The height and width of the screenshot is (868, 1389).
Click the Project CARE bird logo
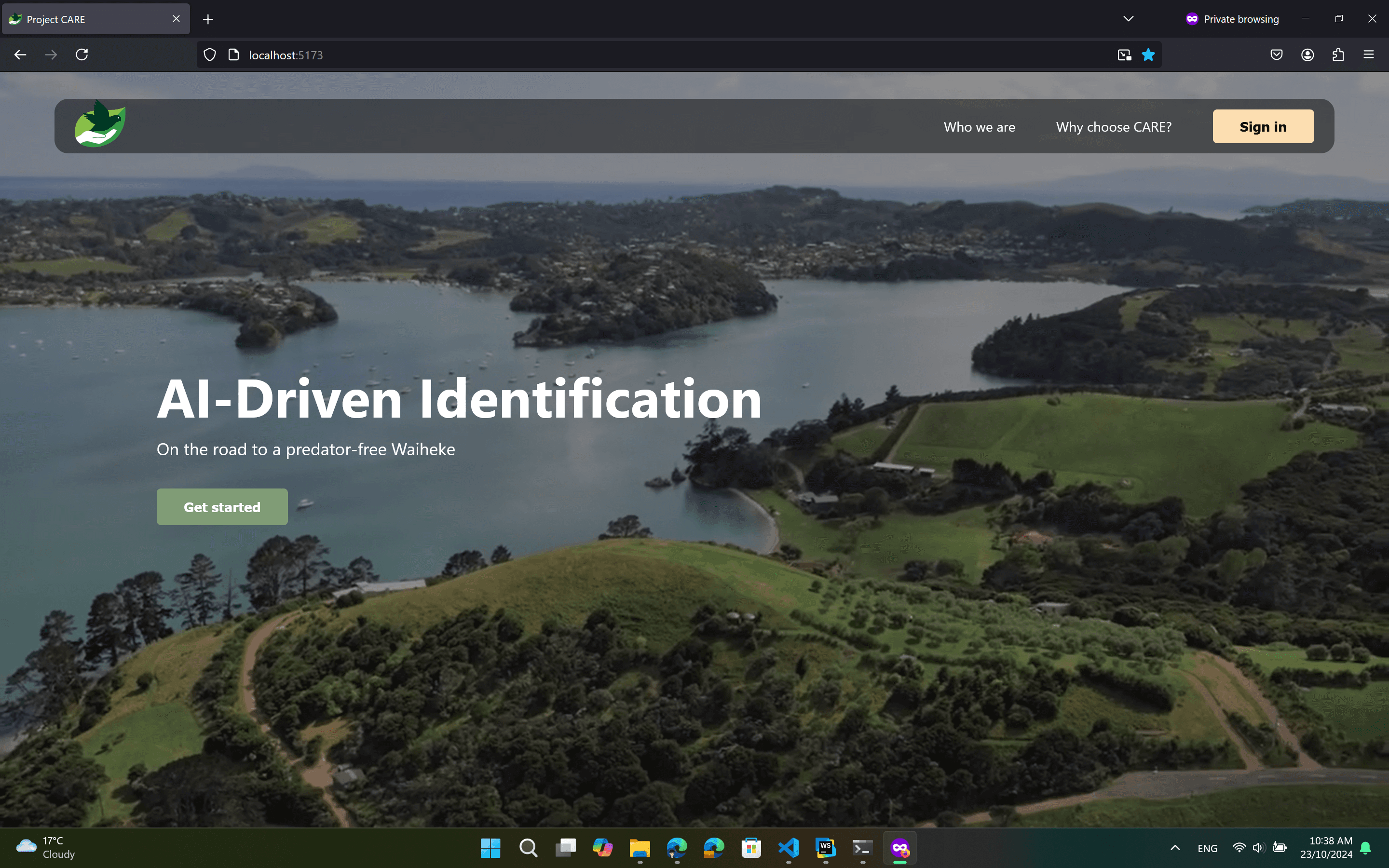(x=100, y=124)
